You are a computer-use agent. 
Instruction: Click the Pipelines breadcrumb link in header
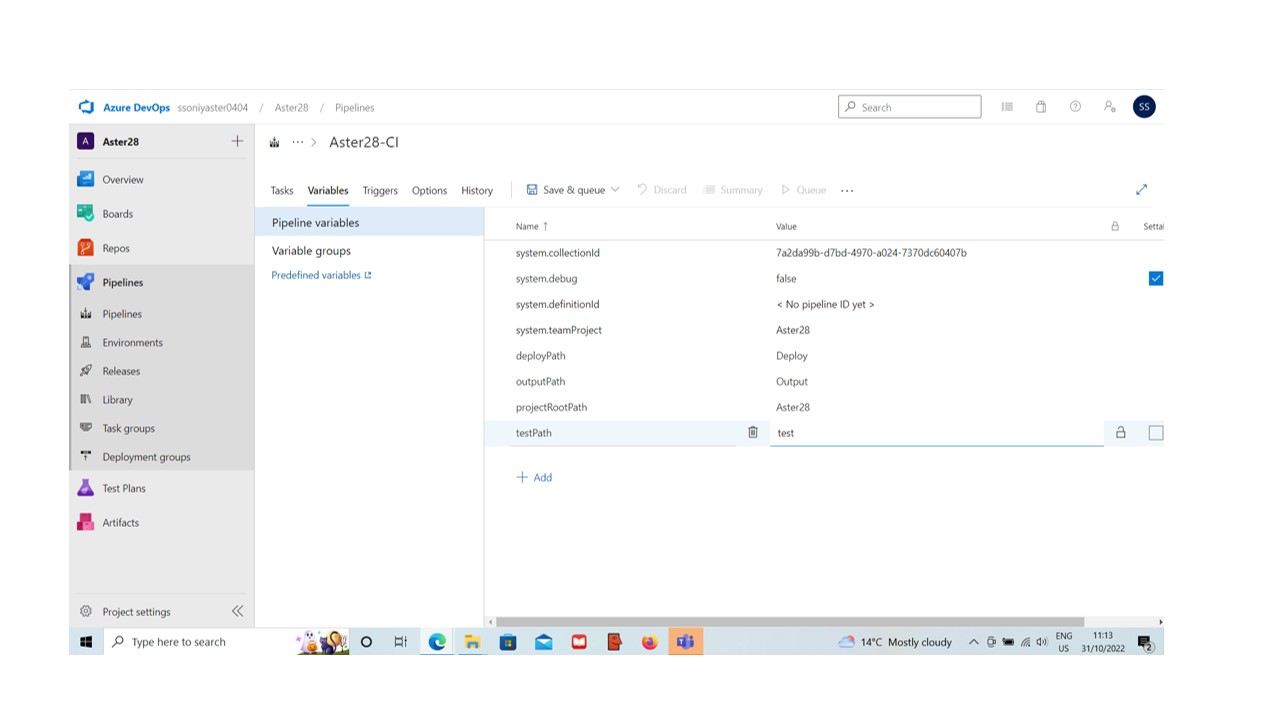[x=355, y=107]
